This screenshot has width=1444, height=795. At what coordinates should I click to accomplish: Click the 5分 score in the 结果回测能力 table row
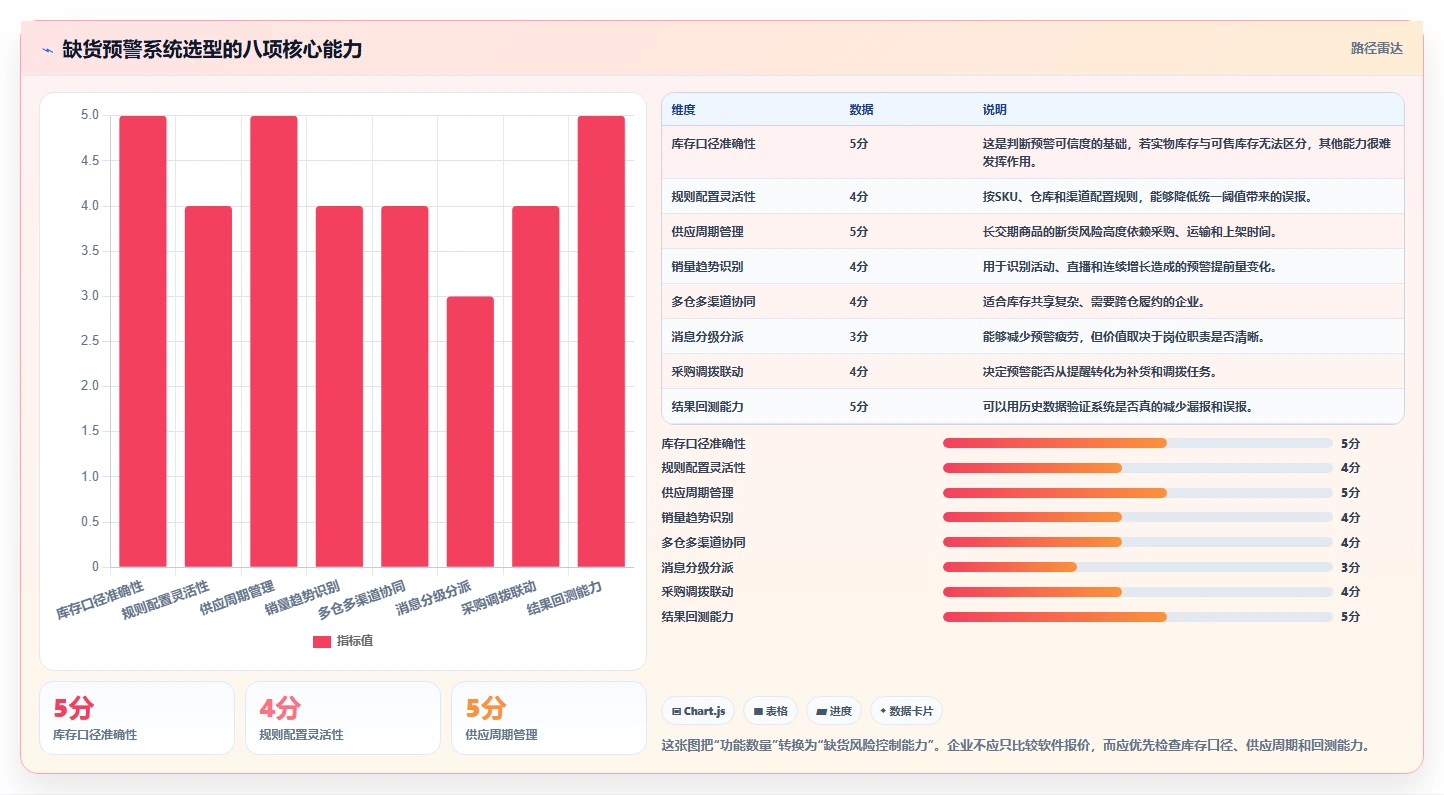pyautogui.click(x=859, y=407)
